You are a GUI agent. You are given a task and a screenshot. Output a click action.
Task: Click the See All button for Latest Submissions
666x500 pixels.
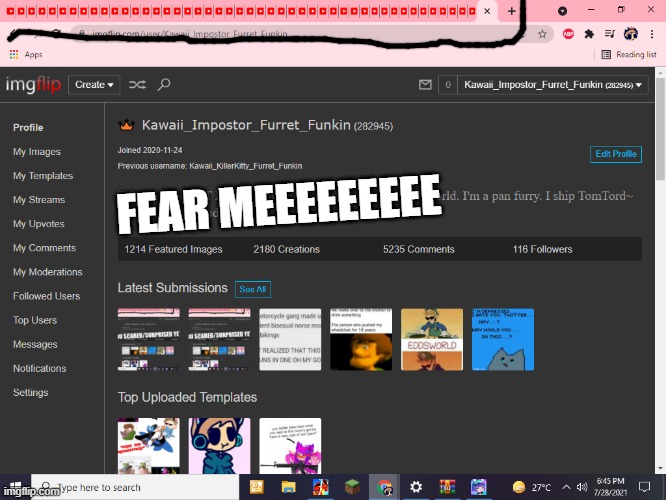(x=253, y=289)
